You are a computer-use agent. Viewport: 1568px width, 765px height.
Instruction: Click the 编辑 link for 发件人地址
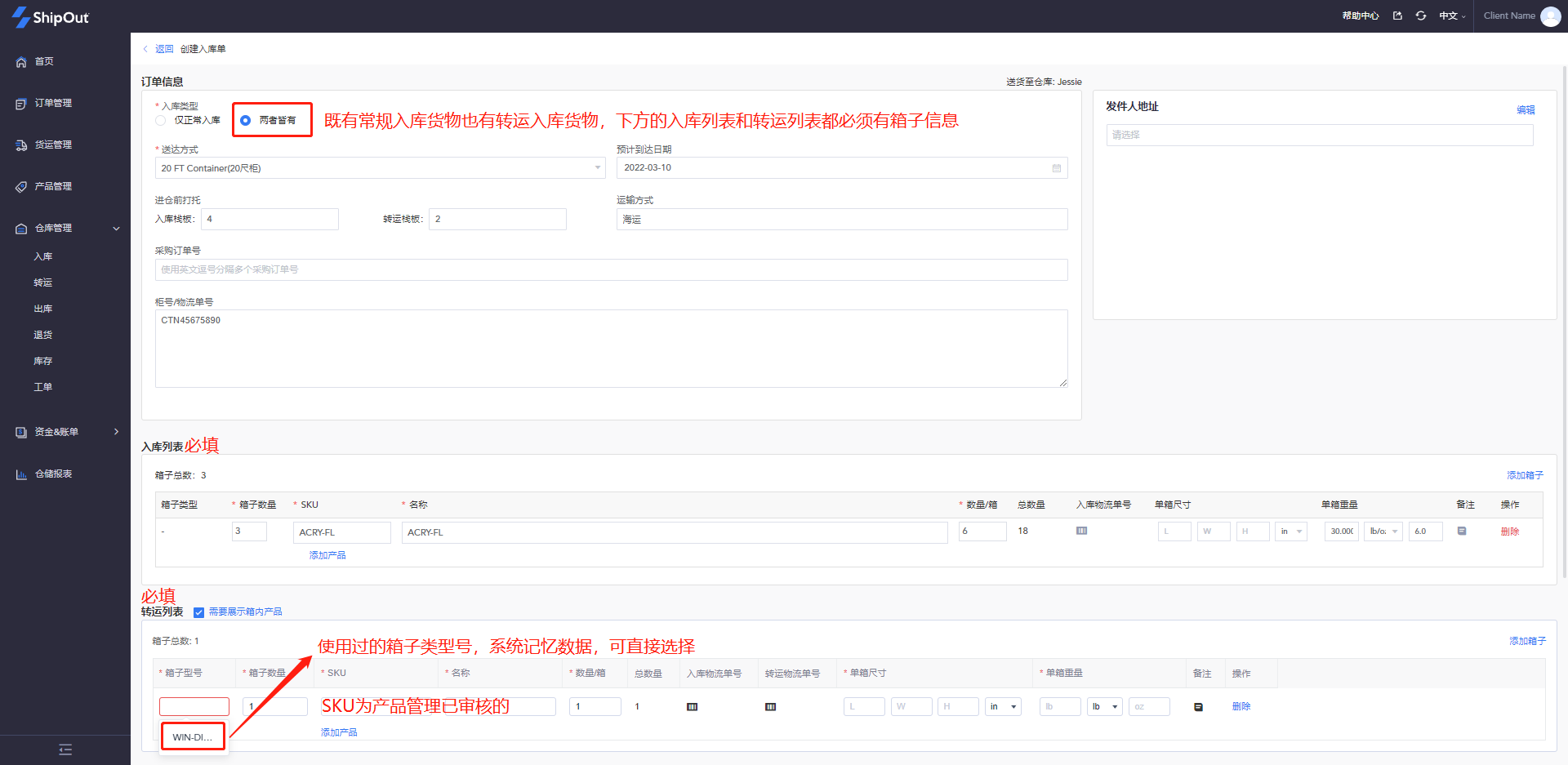[x=1526, y=110]
